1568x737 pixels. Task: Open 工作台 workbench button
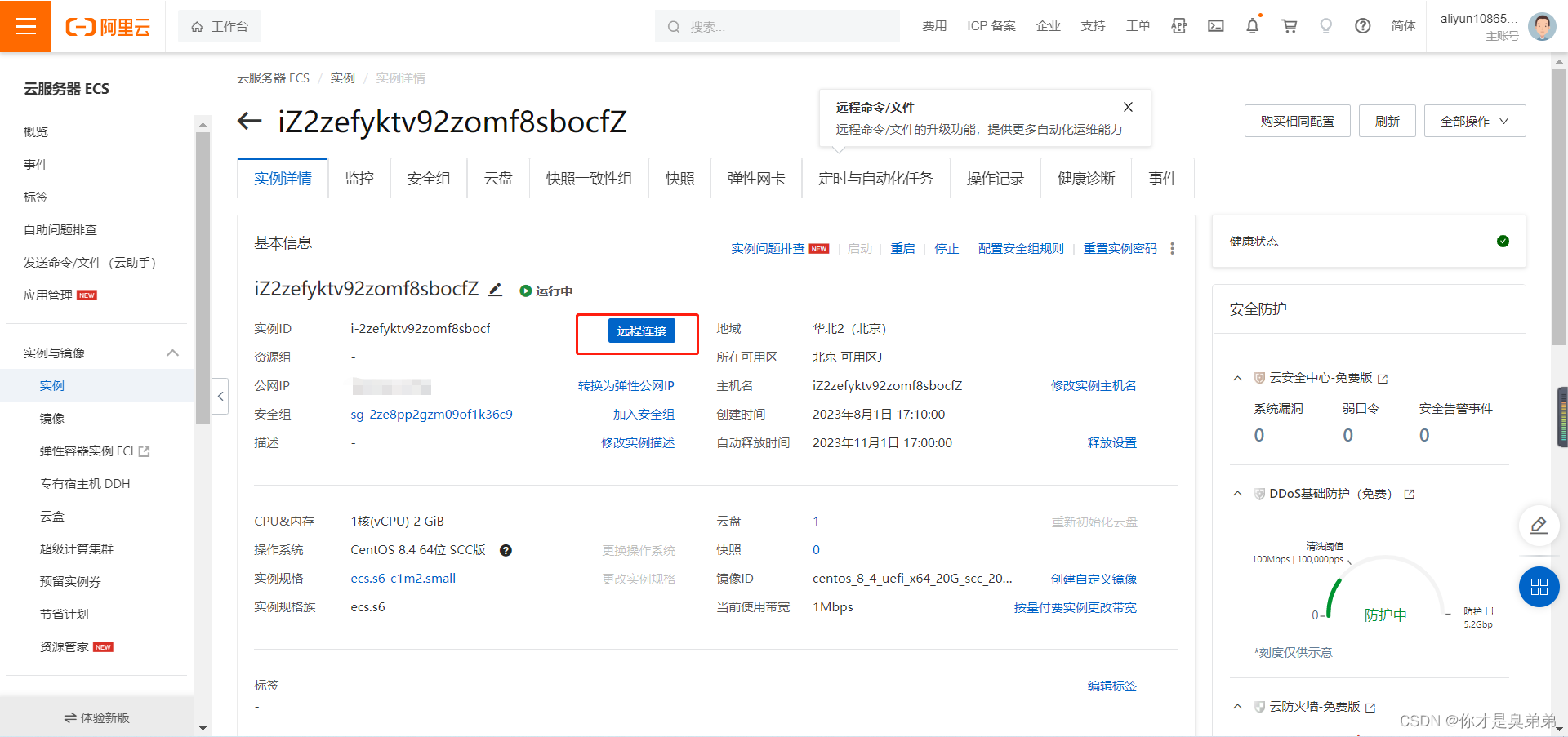pos(220,27)
